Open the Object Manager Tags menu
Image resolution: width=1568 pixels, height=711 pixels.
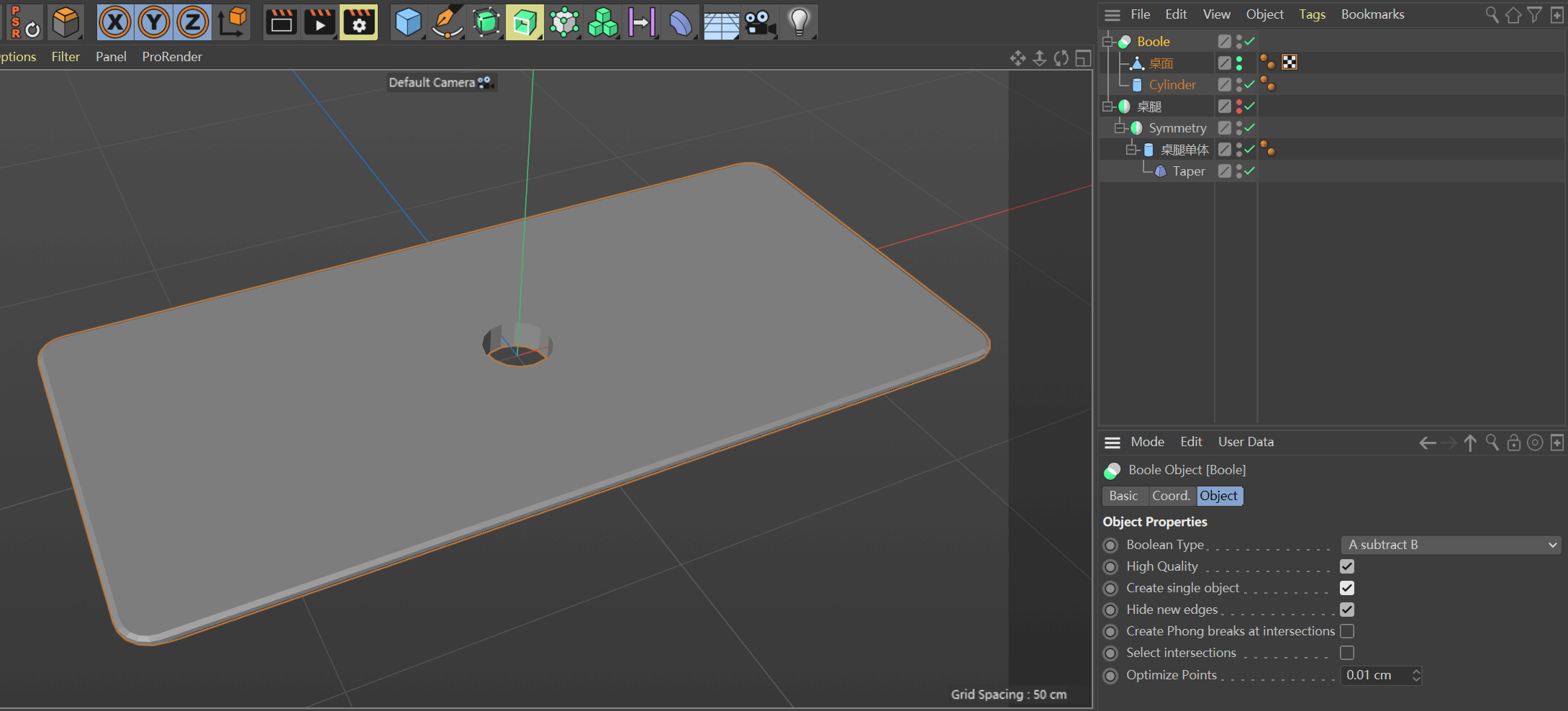pyautogui.click(x=1312, y=14)
